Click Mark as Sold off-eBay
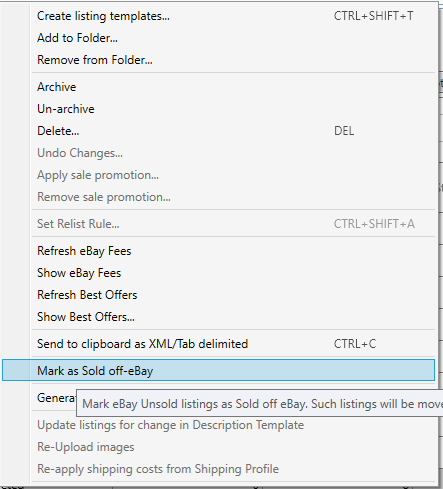 pos(218,370)
